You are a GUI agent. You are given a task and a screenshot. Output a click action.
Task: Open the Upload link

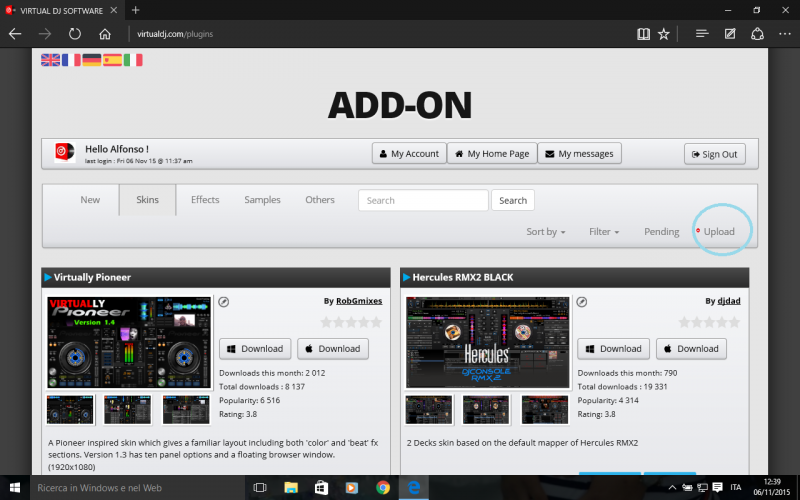click(719, 232)
